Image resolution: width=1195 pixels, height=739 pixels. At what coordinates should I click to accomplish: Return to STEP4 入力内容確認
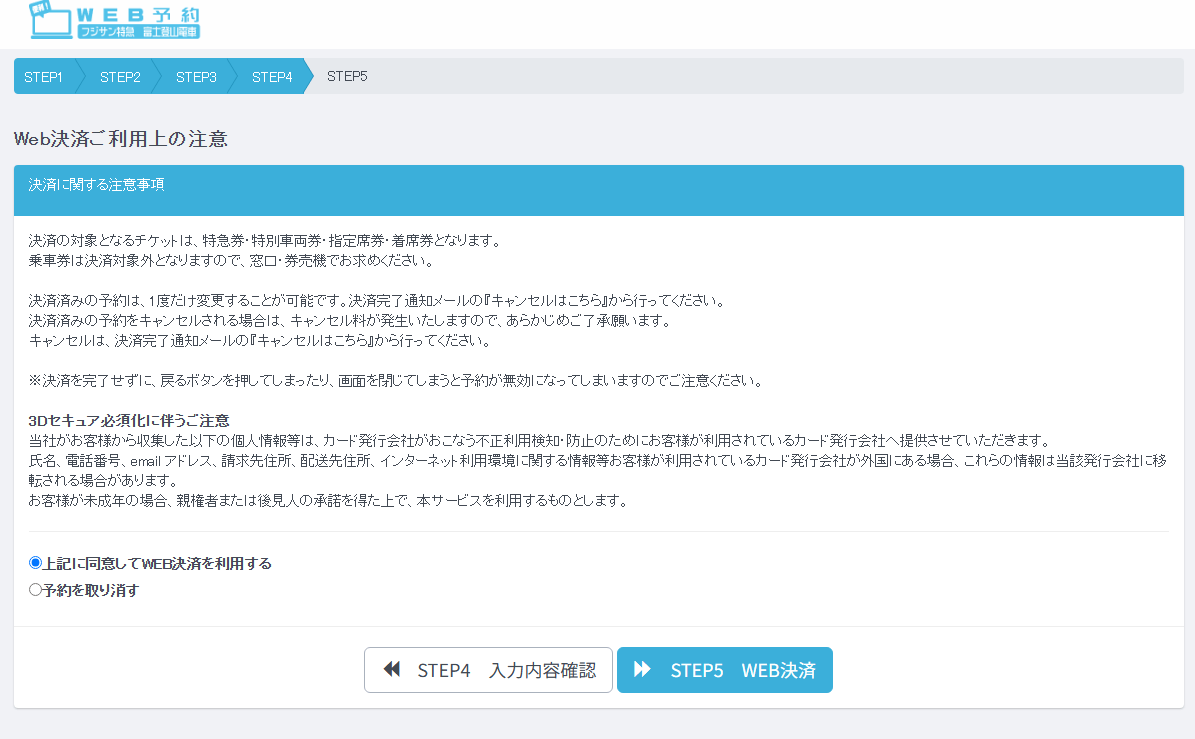click(x=488, y=670)
